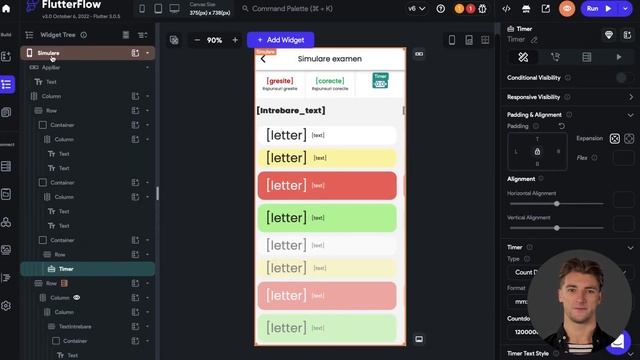Reset padding values icon

click(562, 126)
